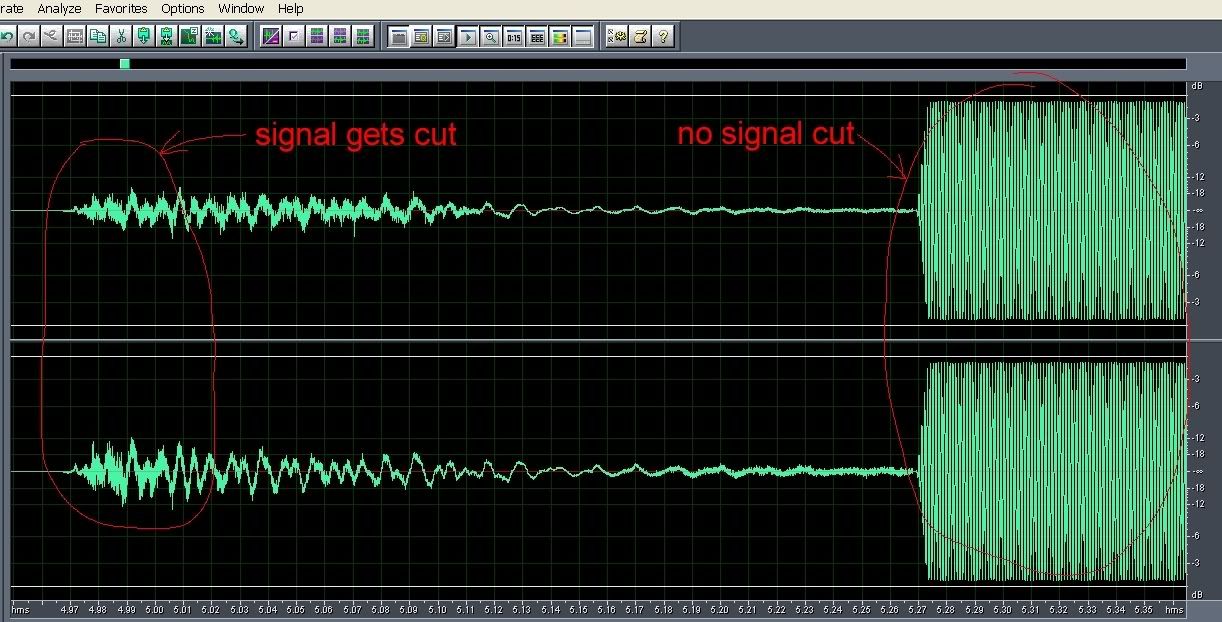The height and width of the screenshot is (622, 1222).
Task: Click the 5.30 mark on the time ruler
Action: [x=1003, y=609]
